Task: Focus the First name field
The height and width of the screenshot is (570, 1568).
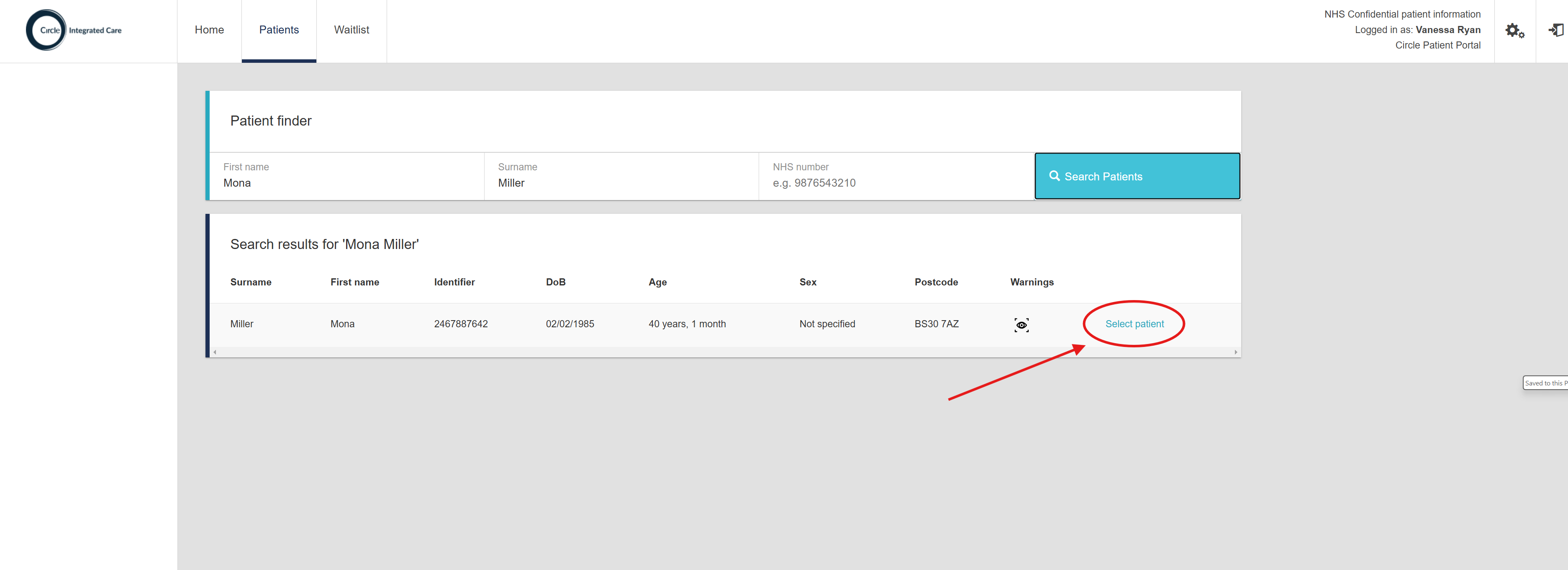Action: [347, 183]
